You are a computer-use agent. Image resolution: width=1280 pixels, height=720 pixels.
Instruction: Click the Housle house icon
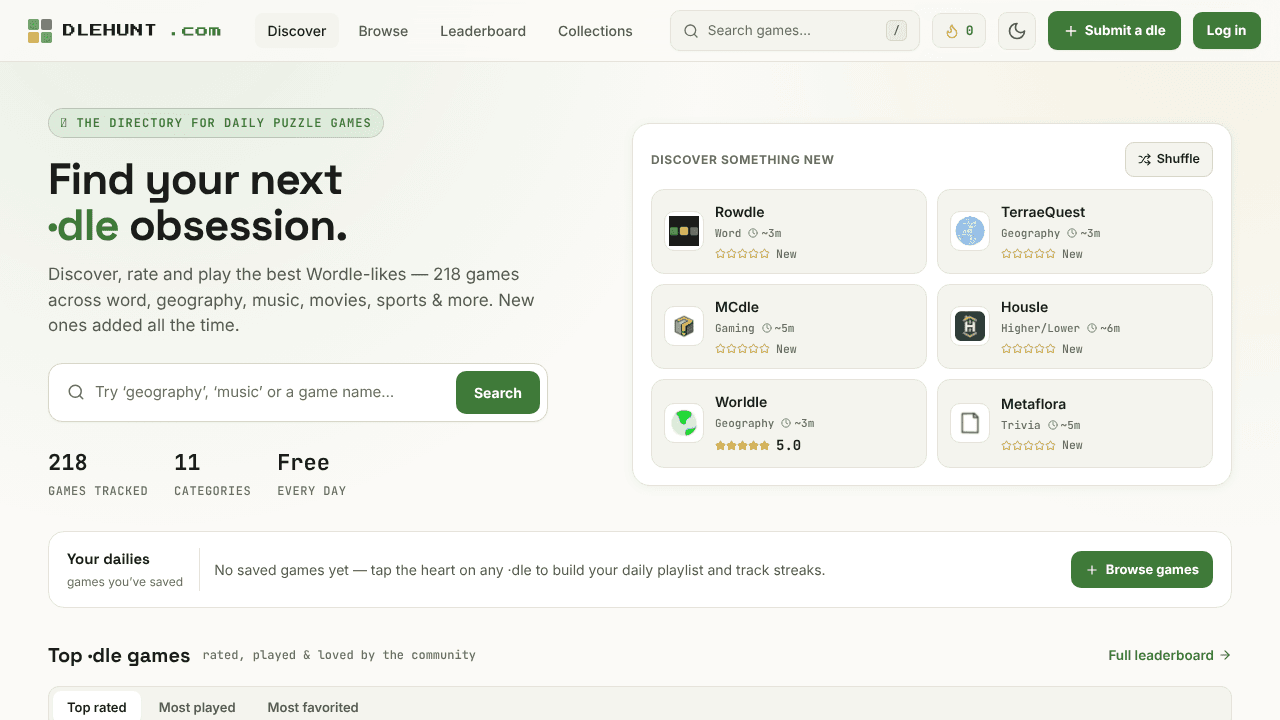point(970,326)
